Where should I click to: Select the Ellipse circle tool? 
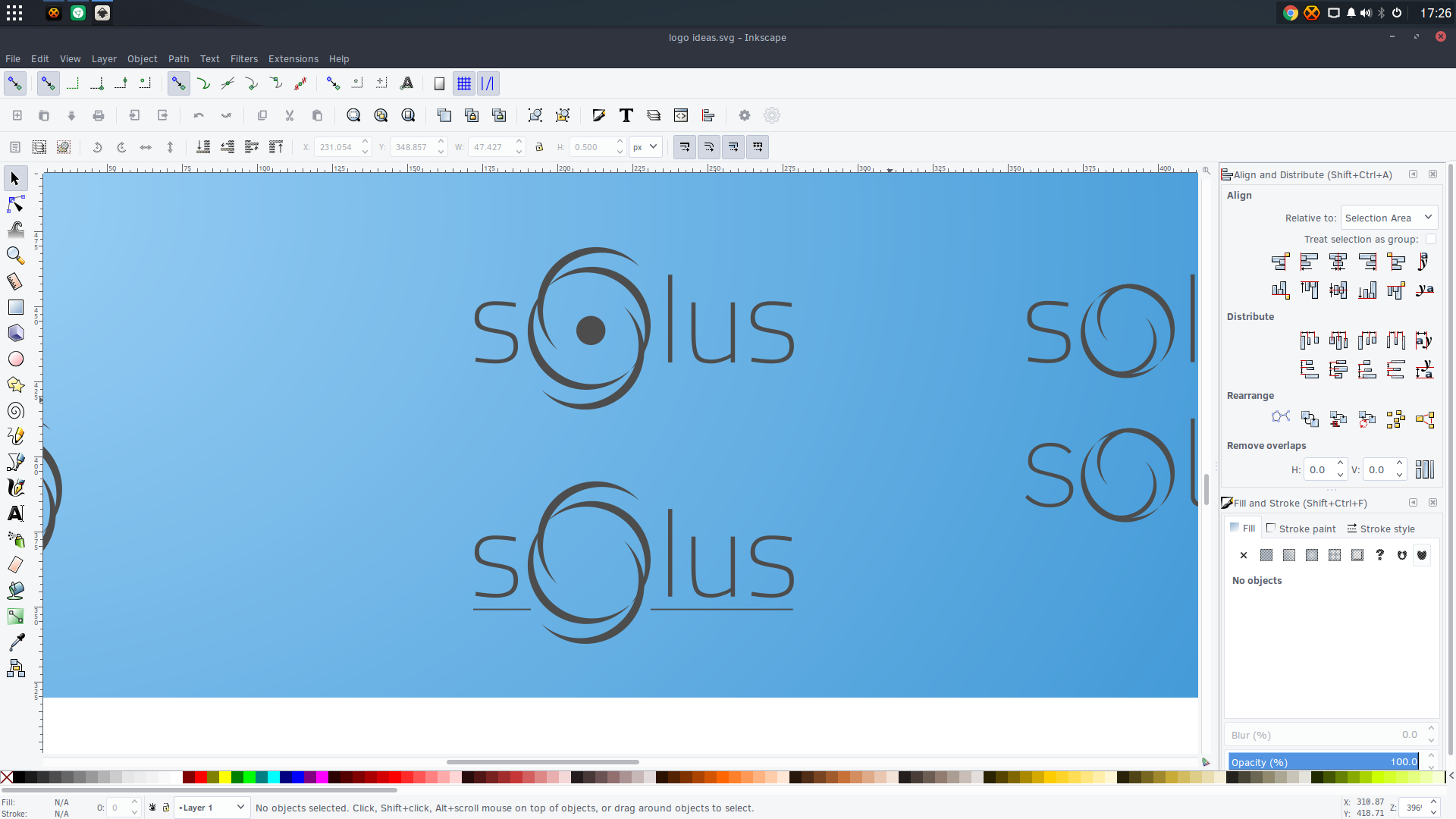[15, 359]
